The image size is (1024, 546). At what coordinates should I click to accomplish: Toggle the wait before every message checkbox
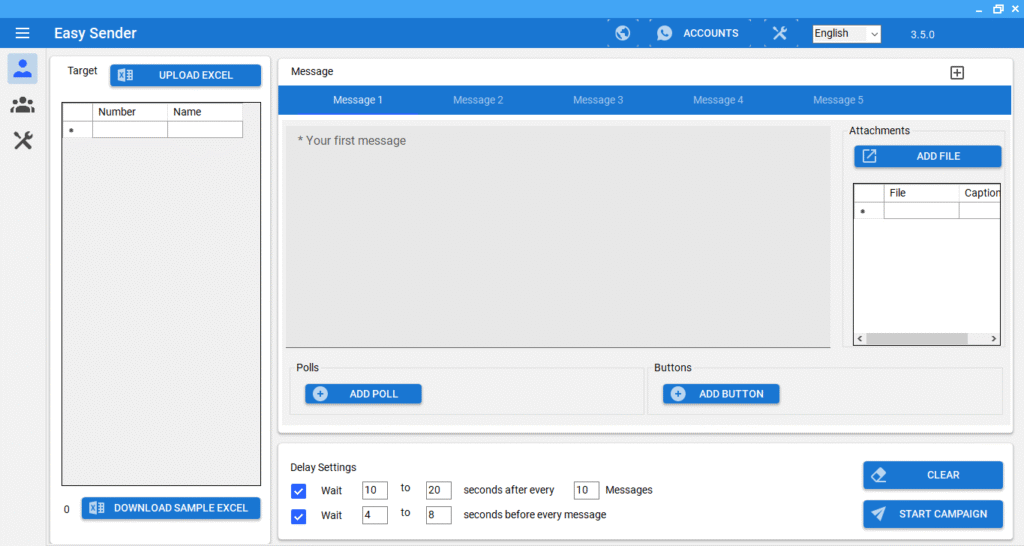[298, 516]
